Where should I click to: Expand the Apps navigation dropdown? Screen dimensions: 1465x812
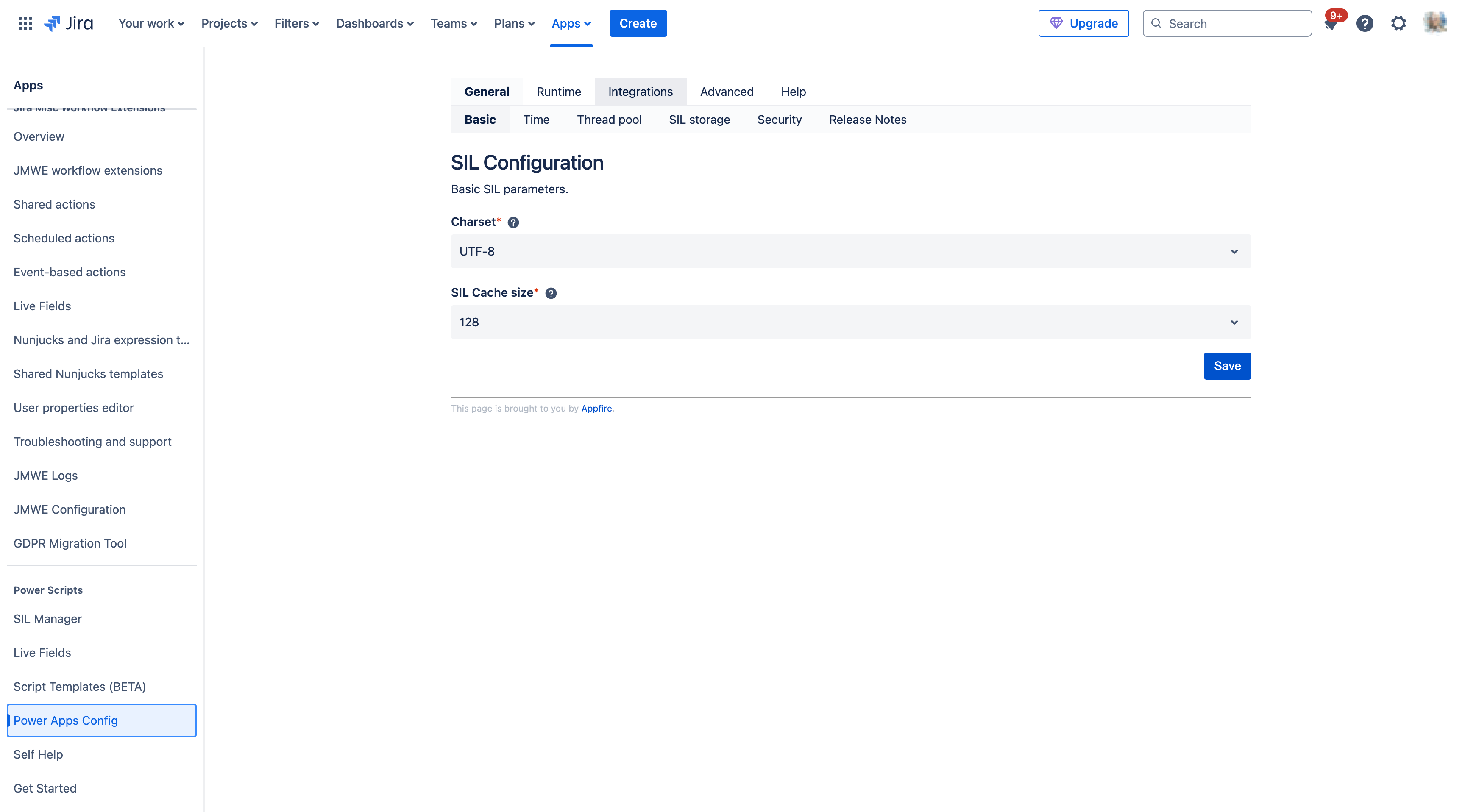(571, 23)
